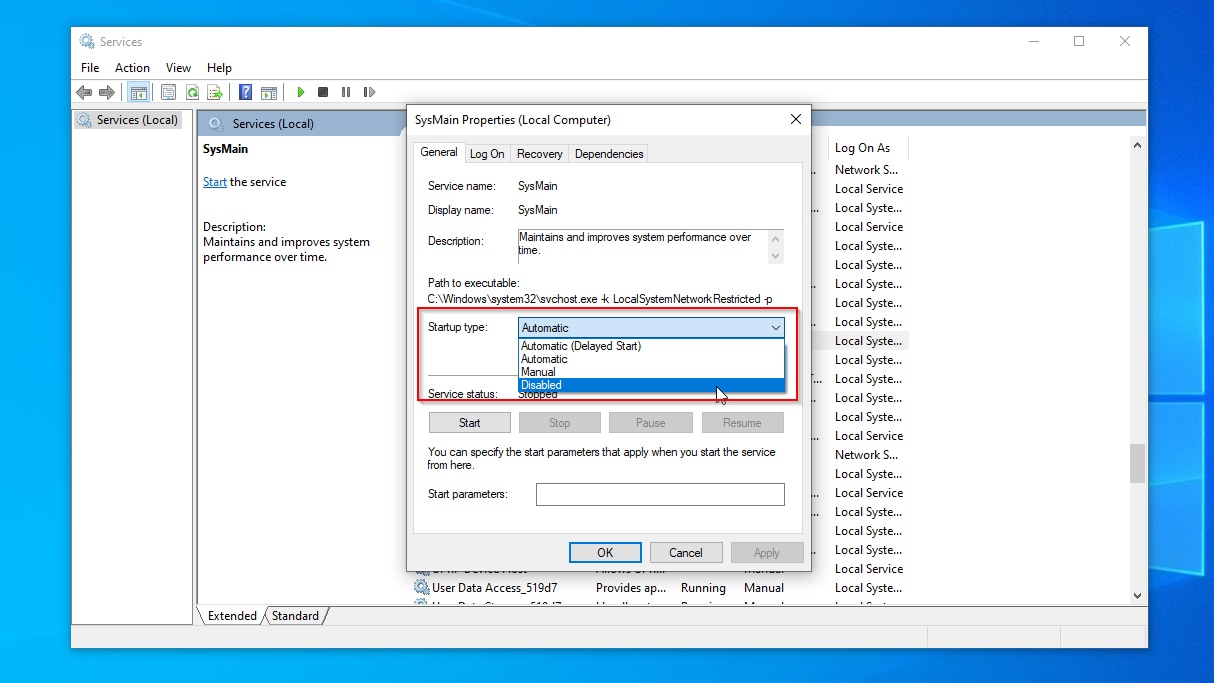Click the Cancel button
The image size is (1214, 683).
[x=686, y=552]
